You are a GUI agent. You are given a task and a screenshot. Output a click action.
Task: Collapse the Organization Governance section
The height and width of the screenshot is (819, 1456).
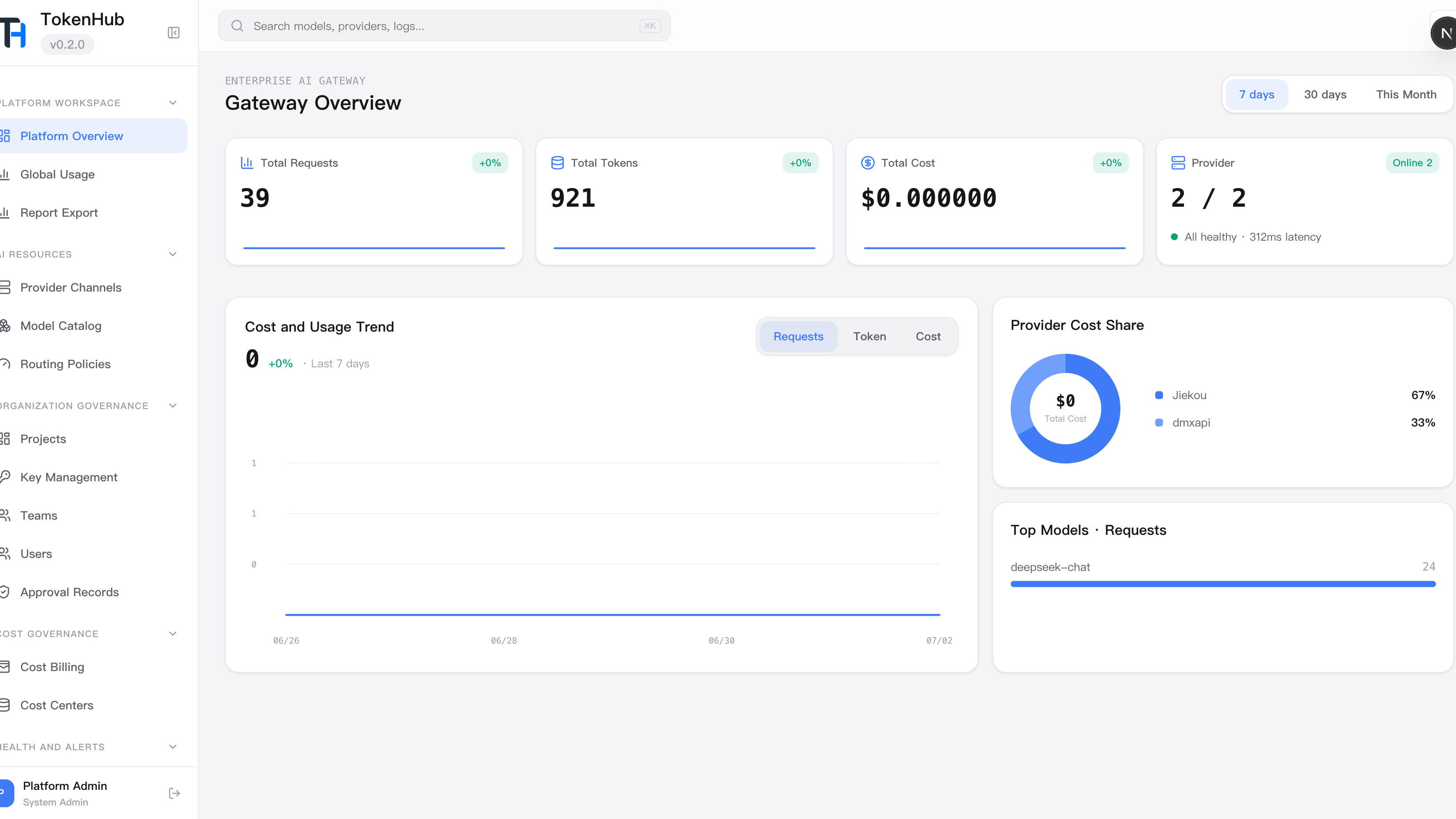click(173, 406)
